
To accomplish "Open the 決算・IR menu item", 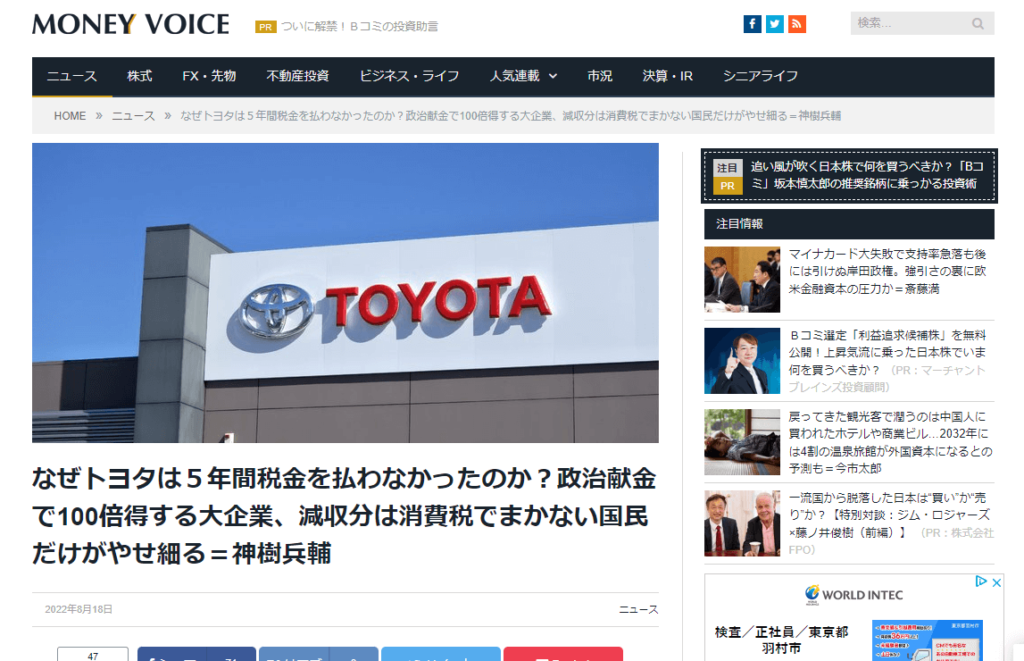I will (x=668, y=76).
